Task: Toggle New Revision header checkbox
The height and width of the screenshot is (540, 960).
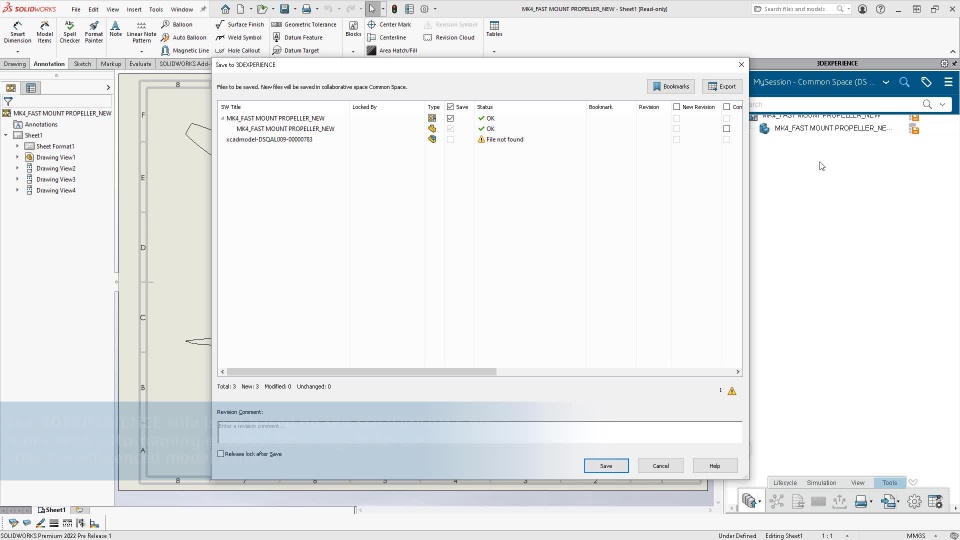Action: [x=676, y=107]
